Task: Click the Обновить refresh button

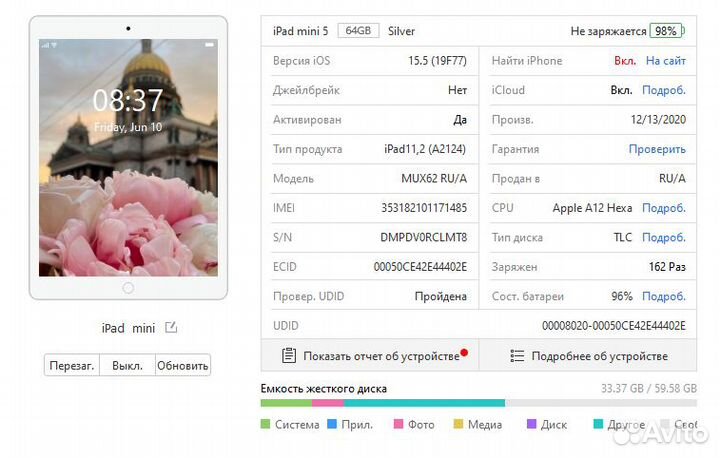Action: tap(183, 366)
